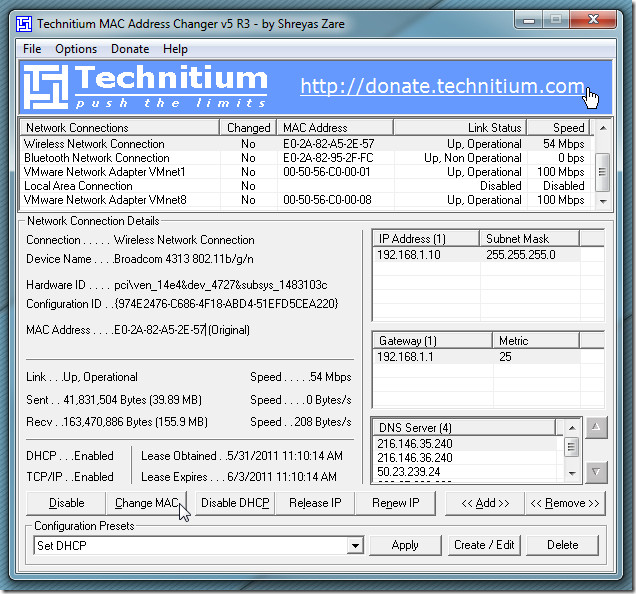Click DNS server list scroll down arrow
This screenshot has height=594, width=636.
click(x=572, y=473)
